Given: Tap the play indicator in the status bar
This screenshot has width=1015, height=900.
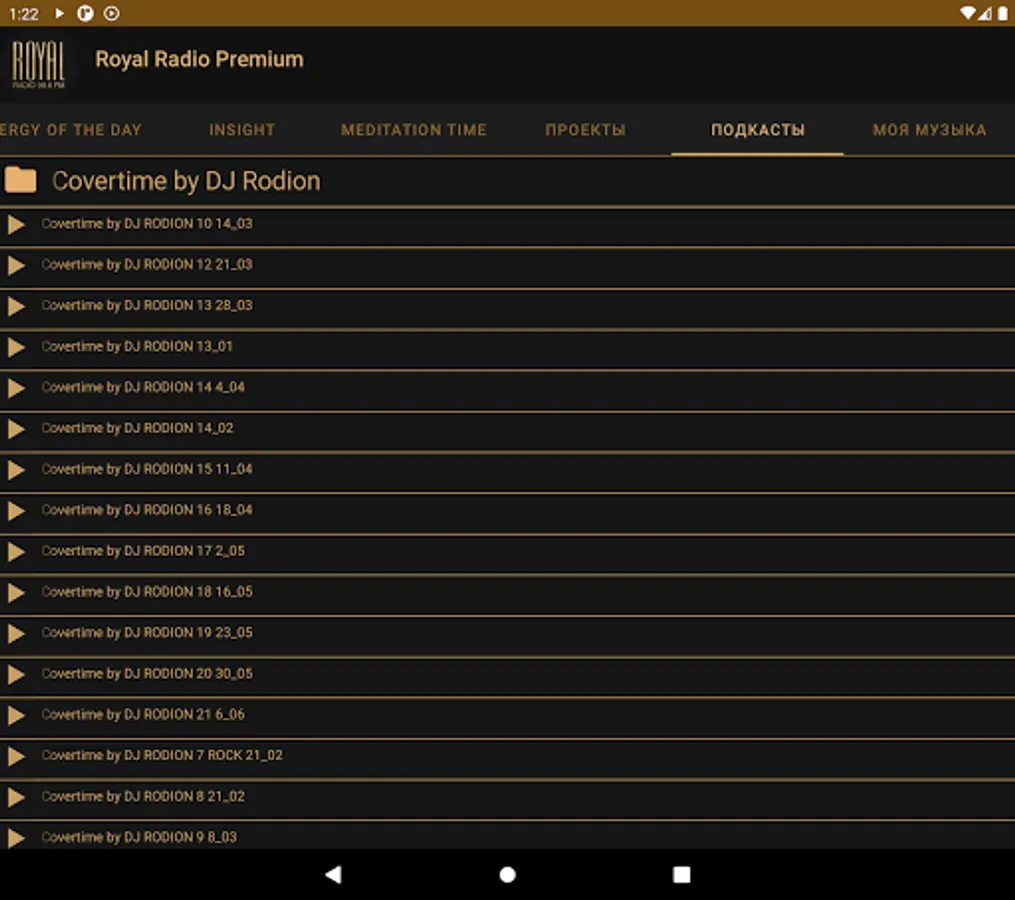Looking at the screenshot, I should click(60, 13).
